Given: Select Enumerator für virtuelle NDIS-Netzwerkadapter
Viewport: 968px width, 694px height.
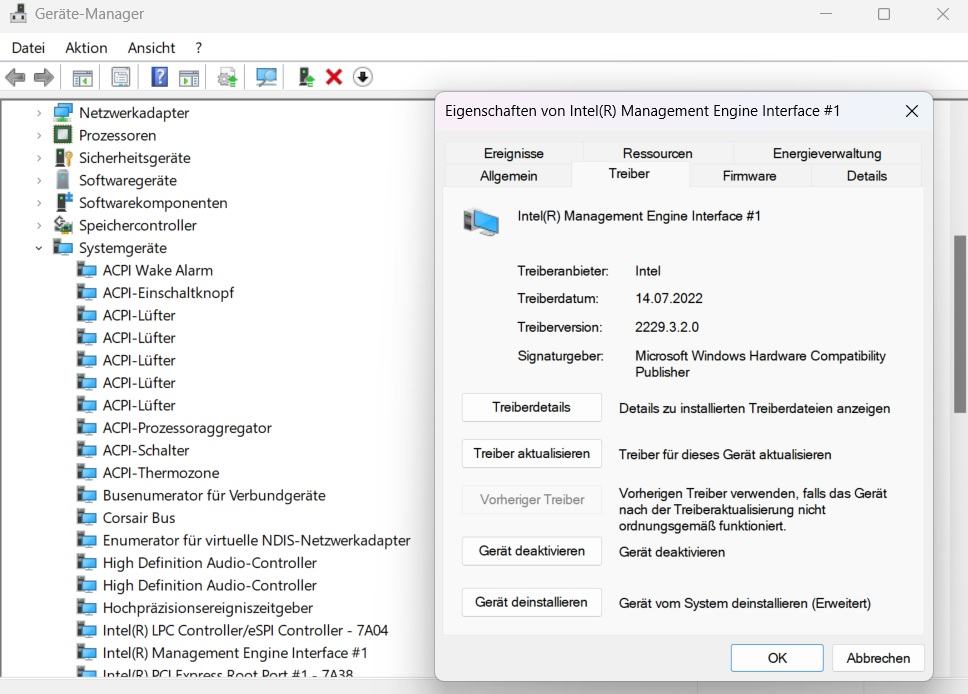Looking at the screenshot, I should pos(256,540).
